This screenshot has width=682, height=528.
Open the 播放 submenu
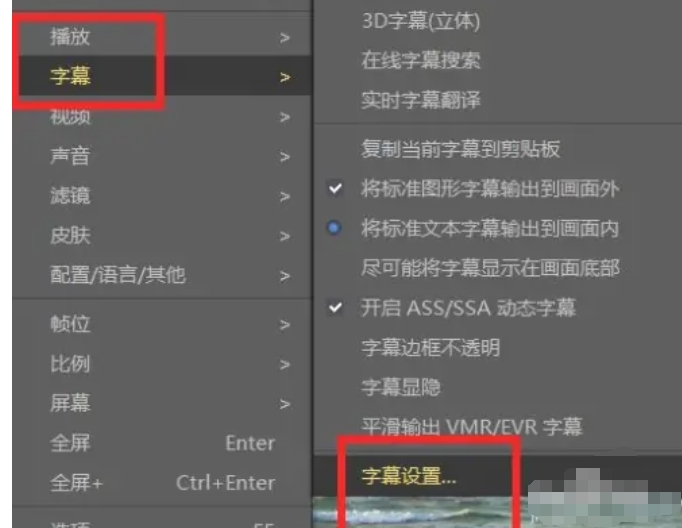coord(162,37)
